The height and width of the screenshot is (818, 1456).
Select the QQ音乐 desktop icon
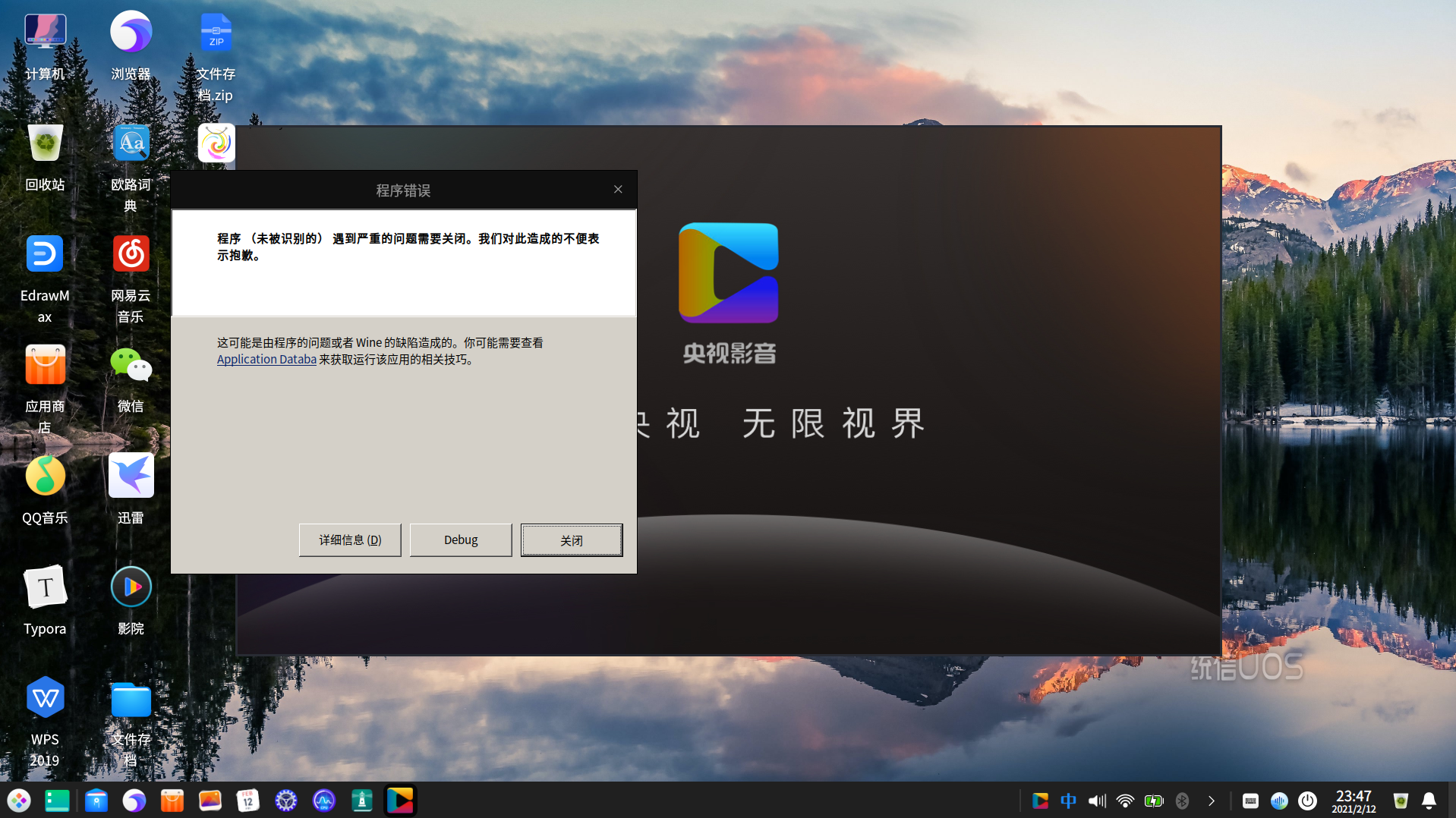[x=45, y=489]
